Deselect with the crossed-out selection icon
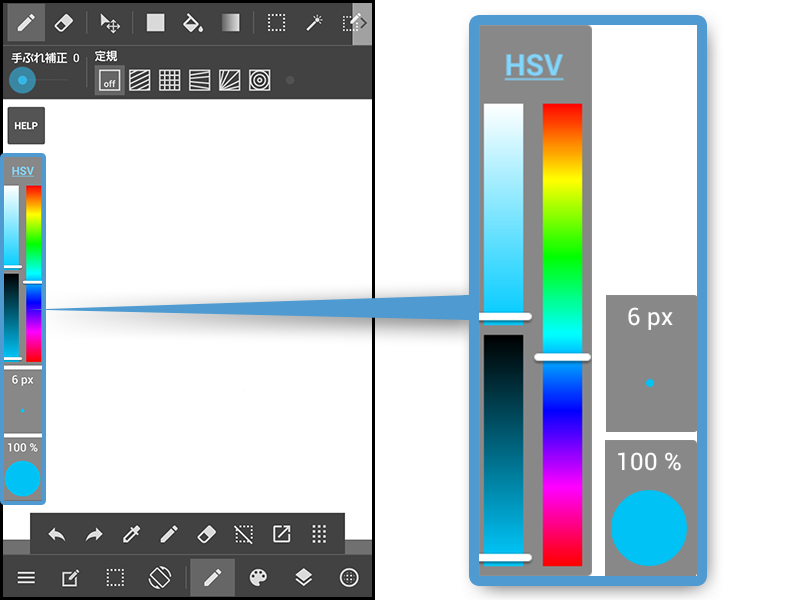This screenshot has width=800, height=600. (x=244, y=535)
